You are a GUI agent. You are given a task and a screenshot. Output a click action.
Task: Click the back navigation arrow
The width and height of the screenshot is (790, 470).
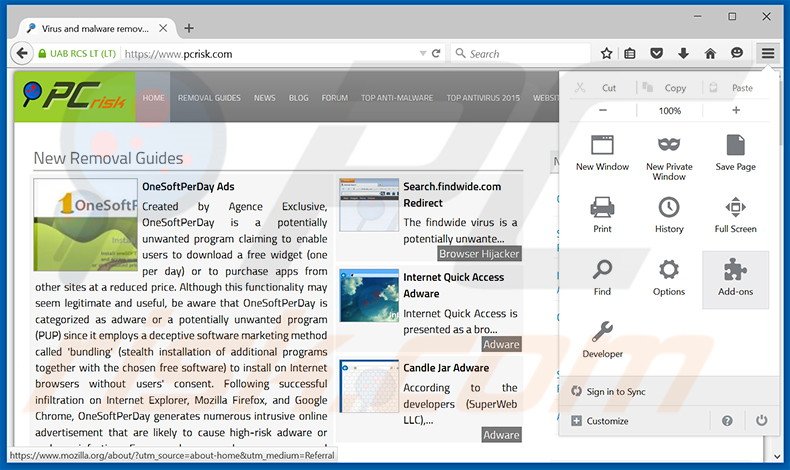tap(22, 53)
